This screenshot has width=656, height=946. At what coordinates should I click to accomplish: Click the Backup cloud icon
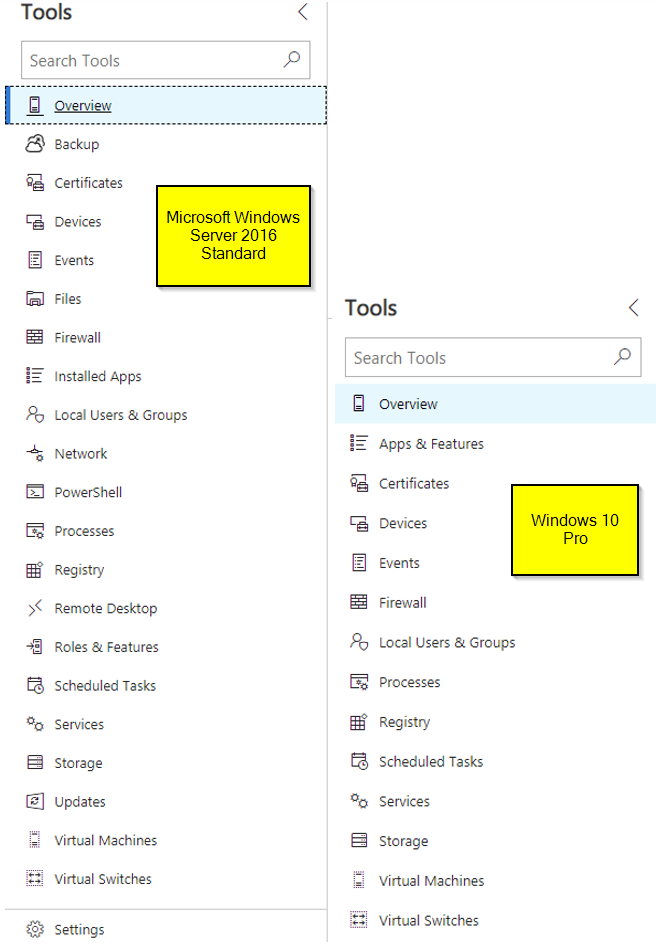35,144
